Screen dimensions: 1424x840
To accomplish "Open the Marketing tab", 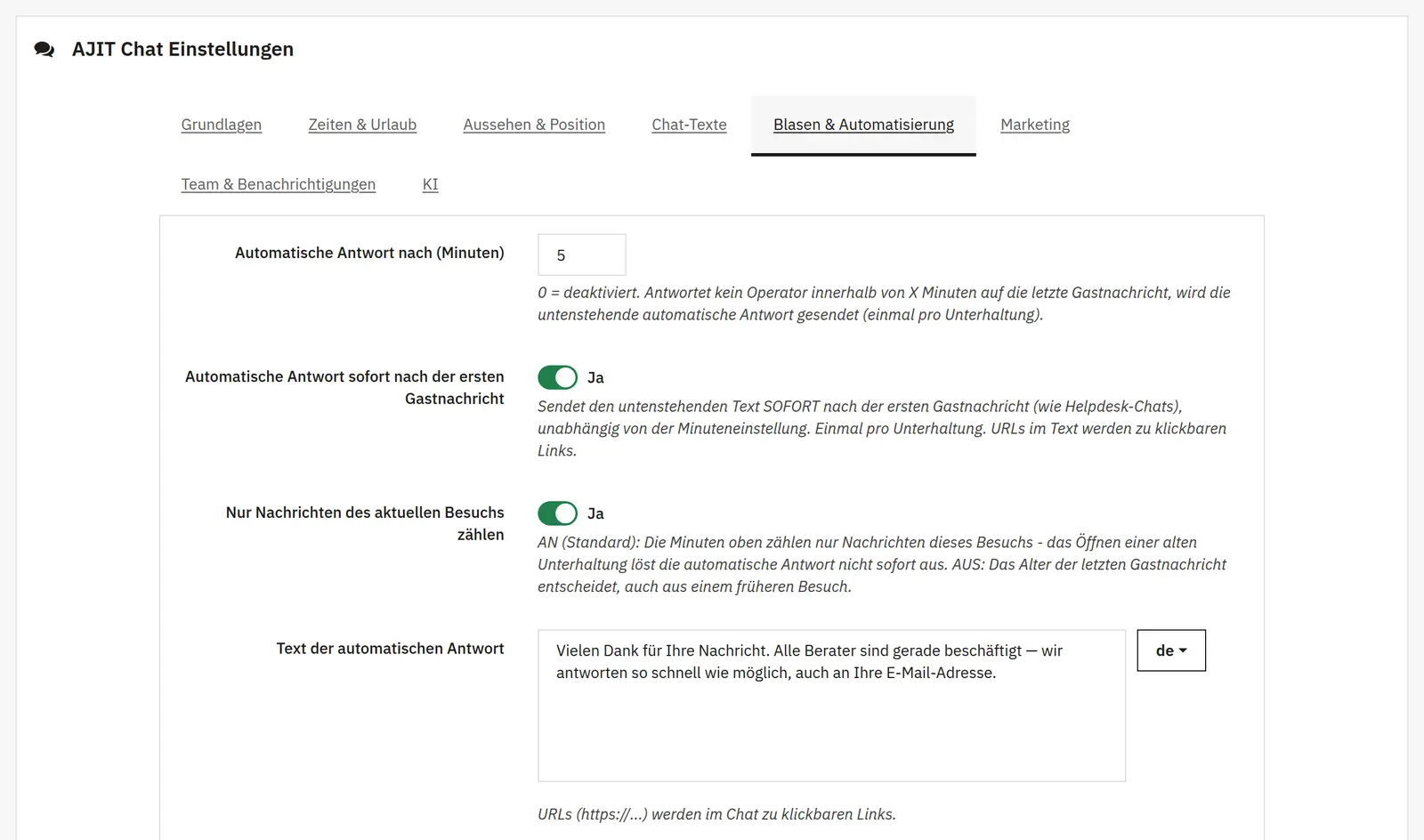I will [1035, 125].
